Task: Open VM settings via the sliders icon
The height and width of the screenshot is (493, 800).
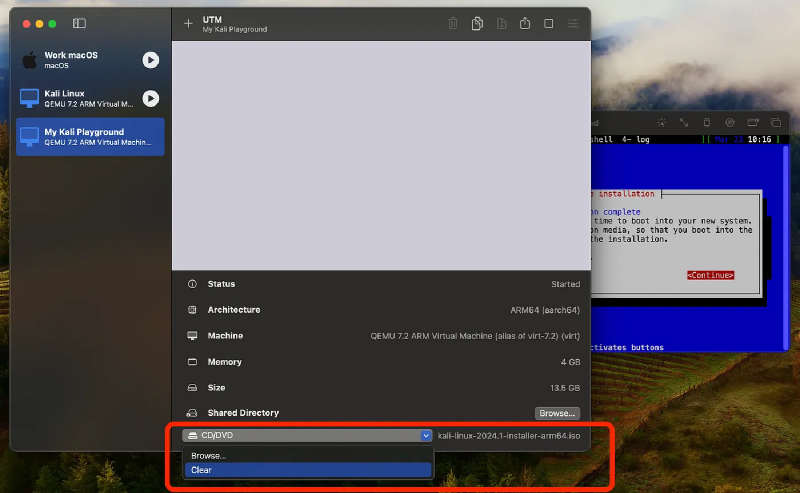Action: click(573, 24)
